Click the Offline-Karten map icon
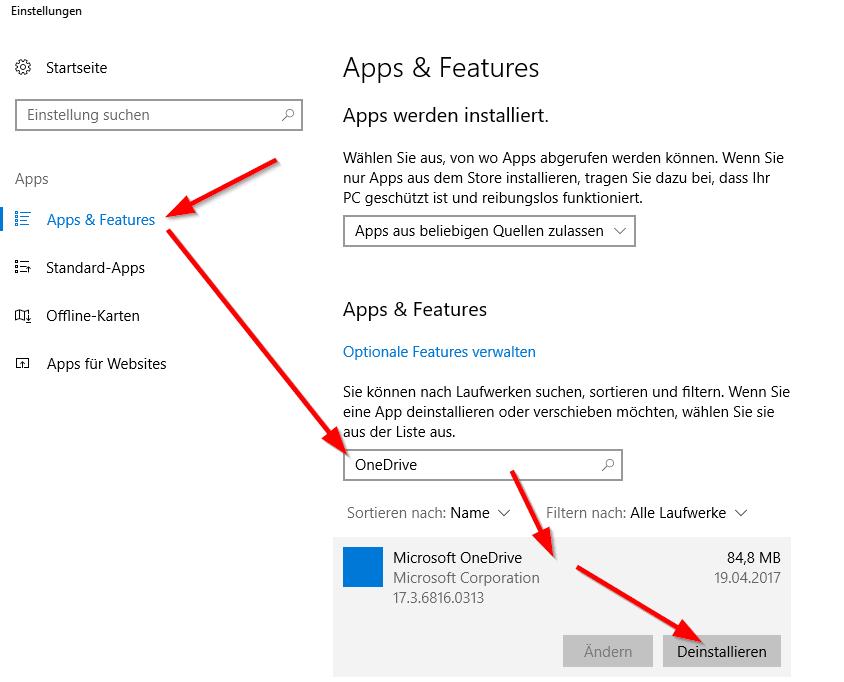 point(23,315)
